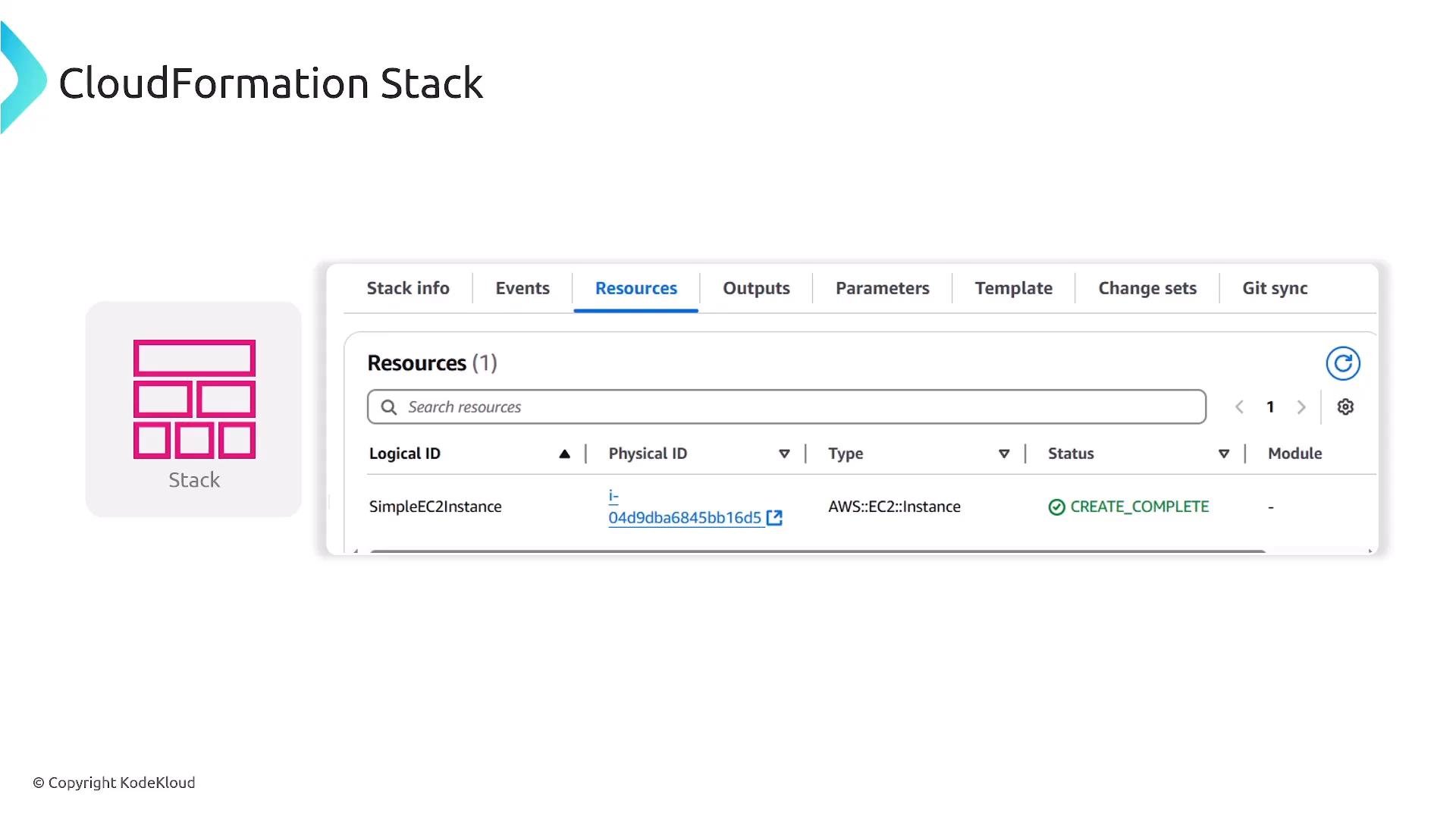Sort by Logical ID ascending arrow

(x=564, y=454)
